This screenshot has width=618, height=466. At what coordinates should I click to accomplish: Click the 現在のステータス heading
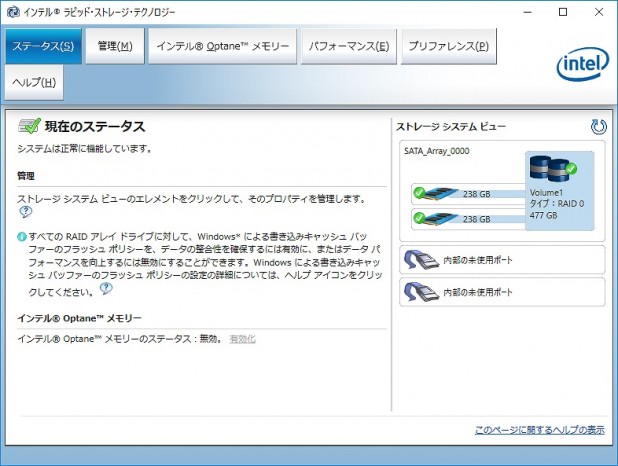[95, 127]
